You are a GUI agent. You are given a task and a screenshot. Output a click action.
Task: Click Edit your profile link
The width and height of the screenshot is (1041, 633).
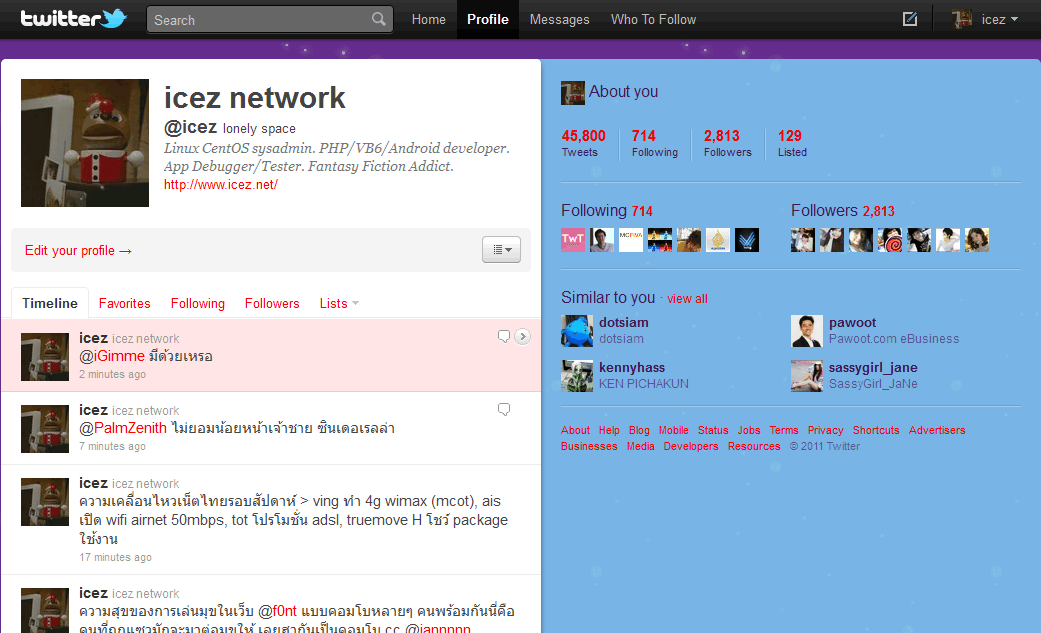point(78,250)
